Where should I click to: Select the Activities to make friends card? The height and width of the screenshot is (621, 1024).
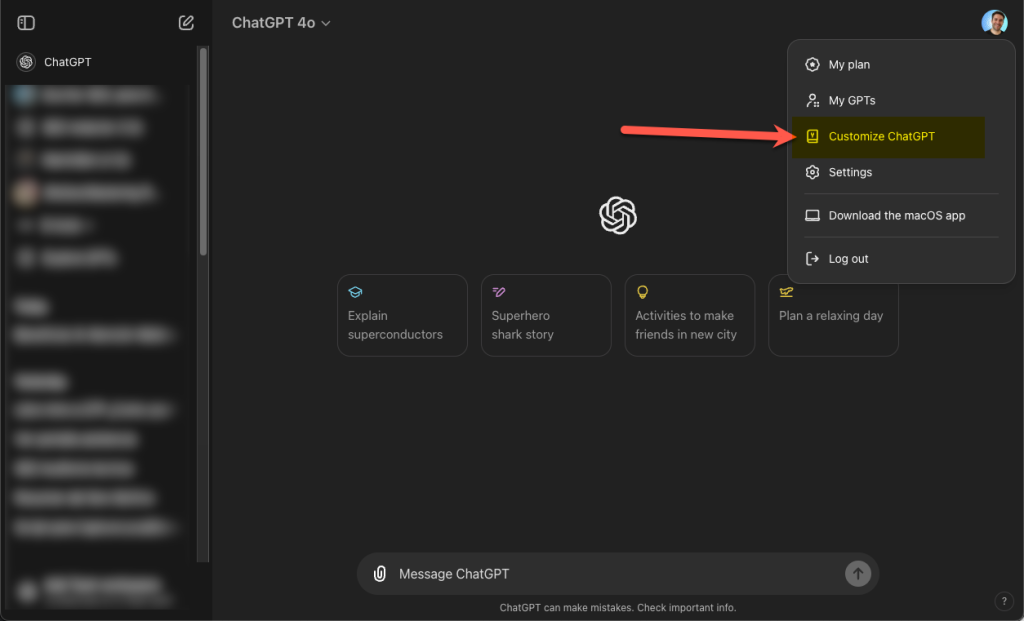point(690,315)
